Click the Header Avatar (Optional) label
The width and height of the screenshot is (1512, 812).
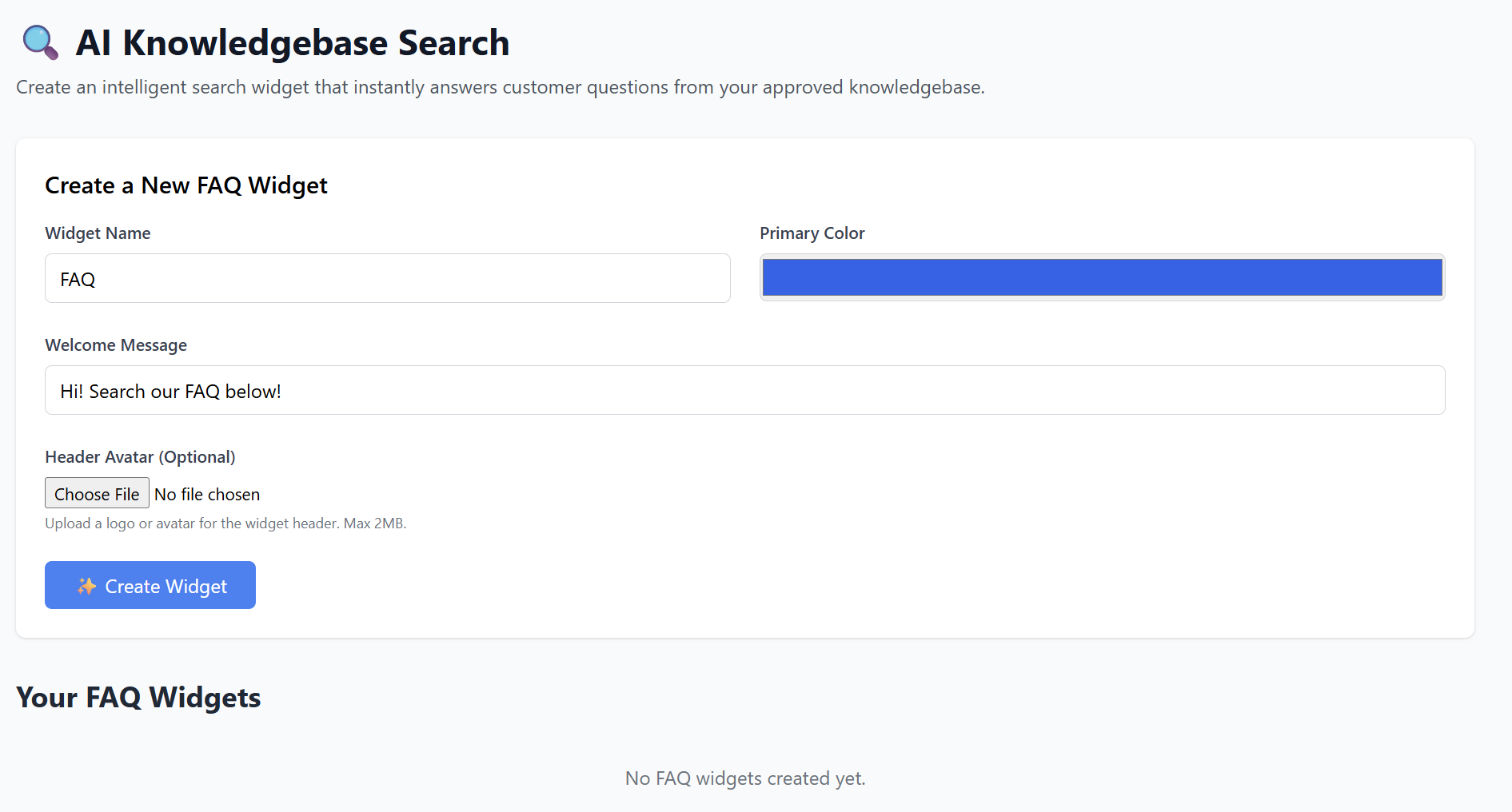click(140, 457)
